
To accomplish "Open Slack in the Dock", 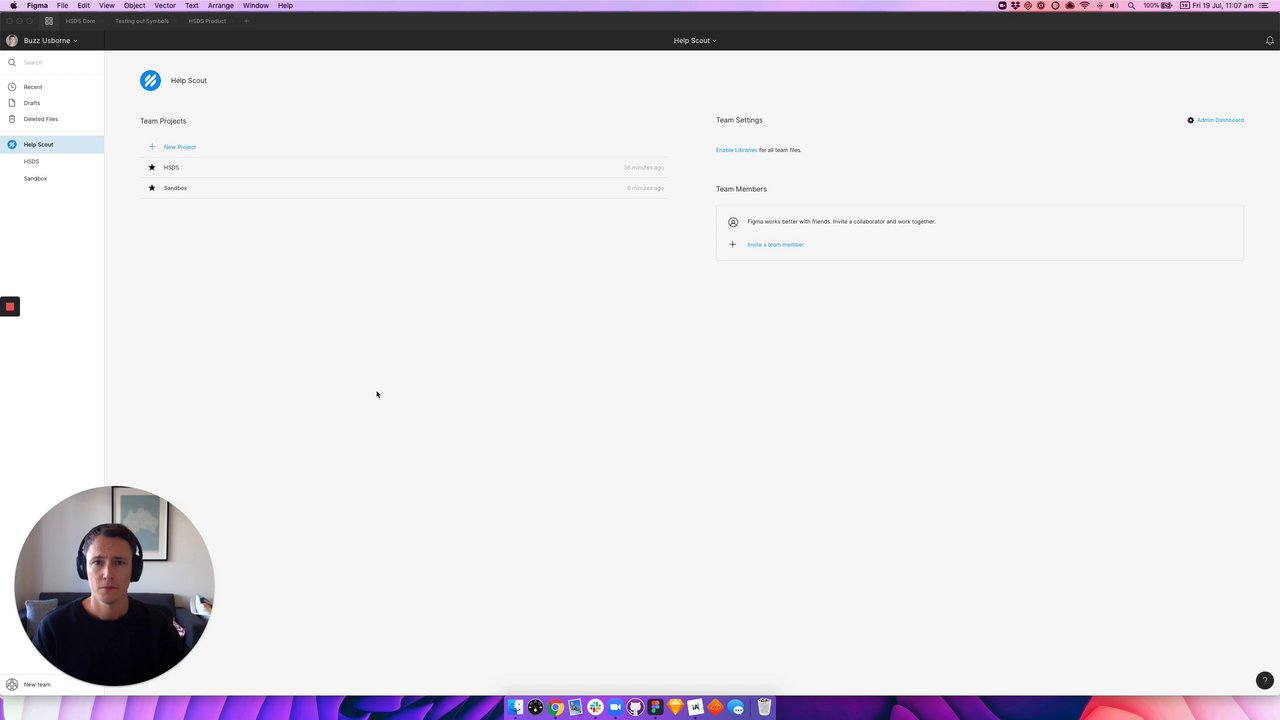I will coord(595,707).
